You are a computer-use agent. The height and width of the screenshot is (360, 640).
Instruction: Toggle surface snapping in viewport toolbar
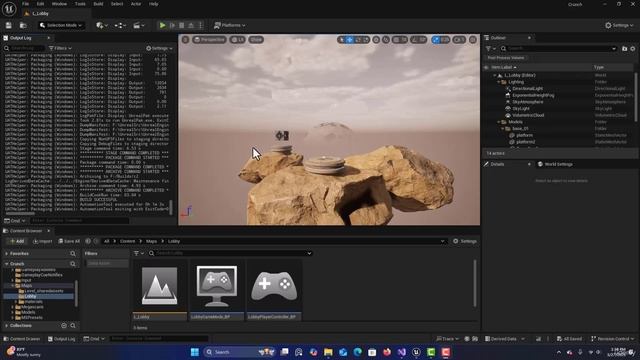[386, 40]
